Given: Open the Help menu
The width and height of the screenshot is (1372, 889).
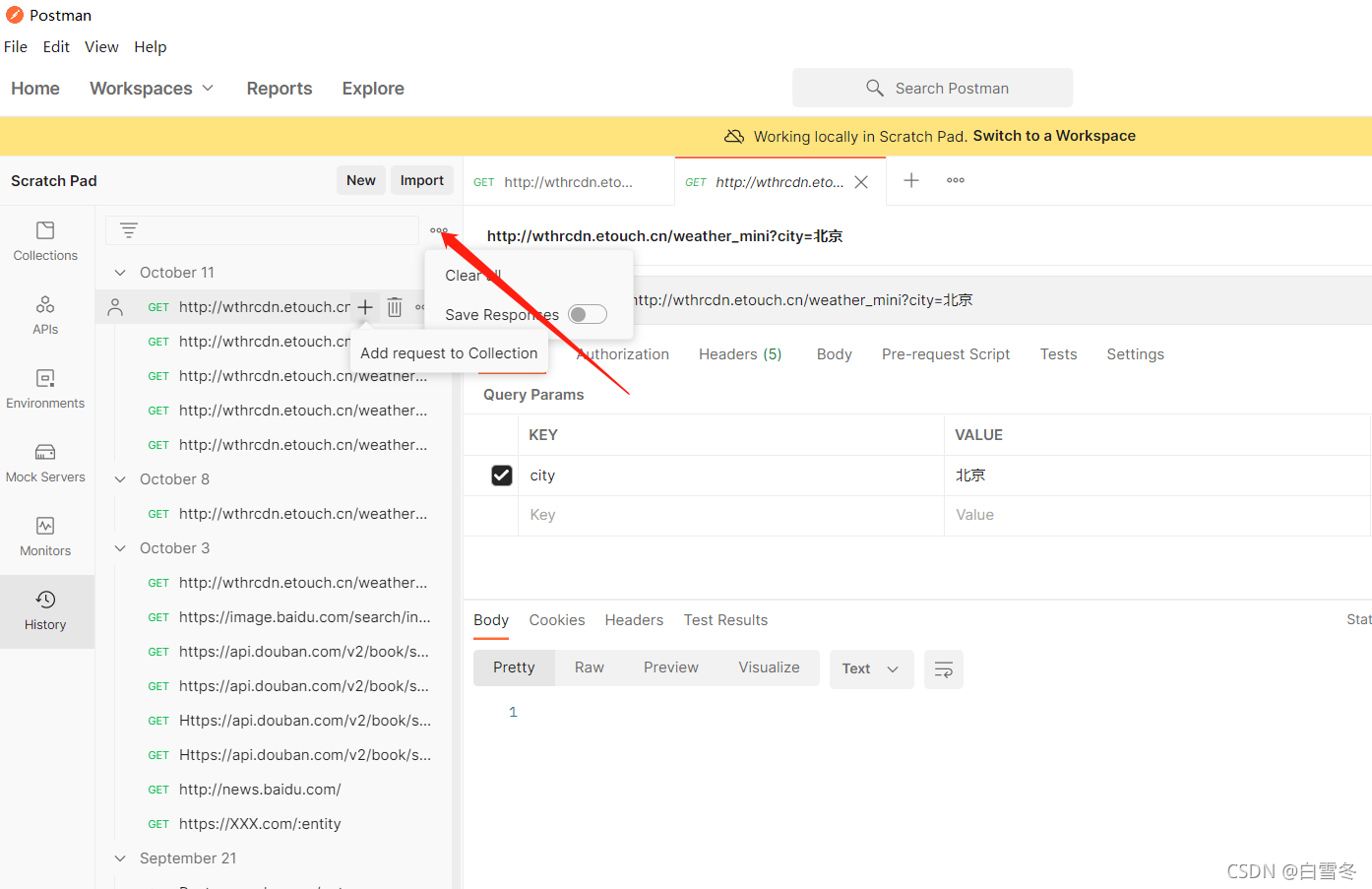Looking at the screenshot, I should click(x=151, y=46).
